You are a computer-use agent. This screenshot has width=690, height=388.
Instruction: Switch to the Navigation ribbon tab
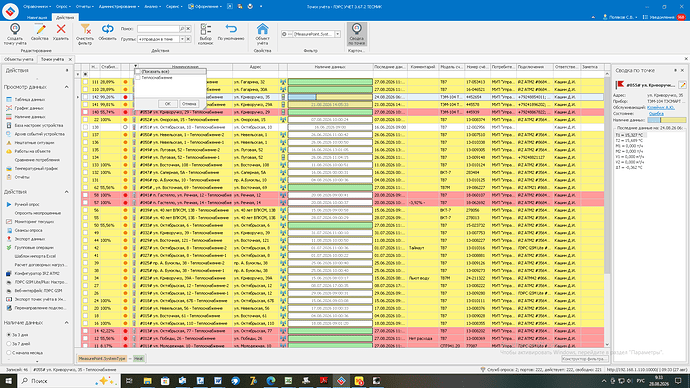click(37, 17)
